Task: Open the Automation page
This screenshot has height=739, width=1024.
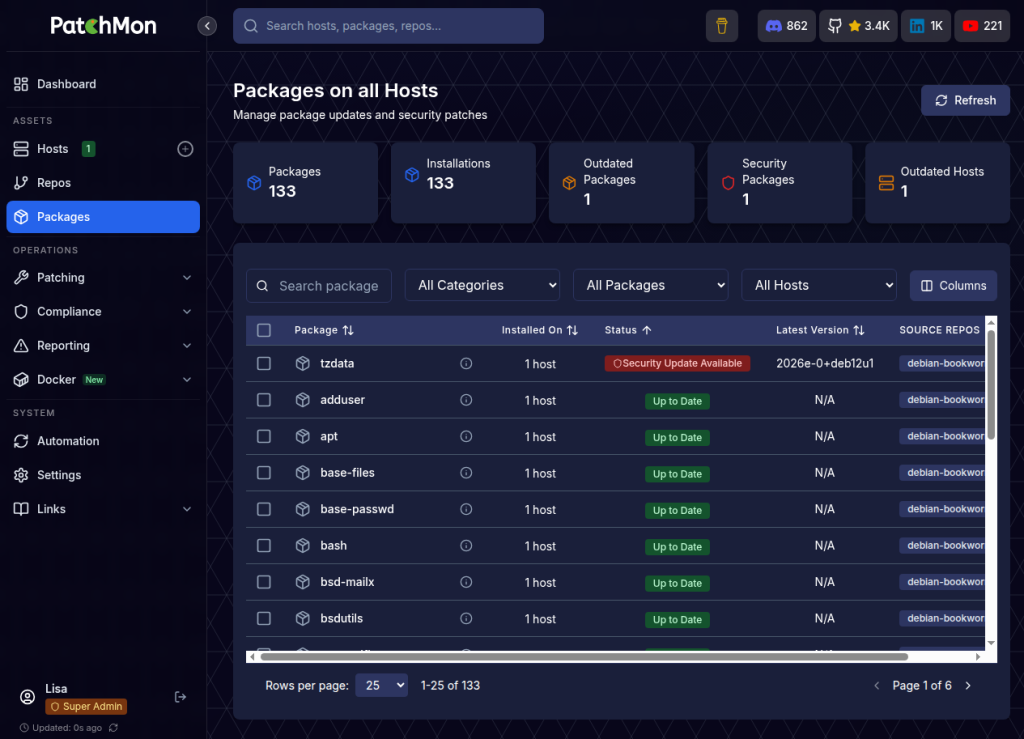Action: click(103, 441)
